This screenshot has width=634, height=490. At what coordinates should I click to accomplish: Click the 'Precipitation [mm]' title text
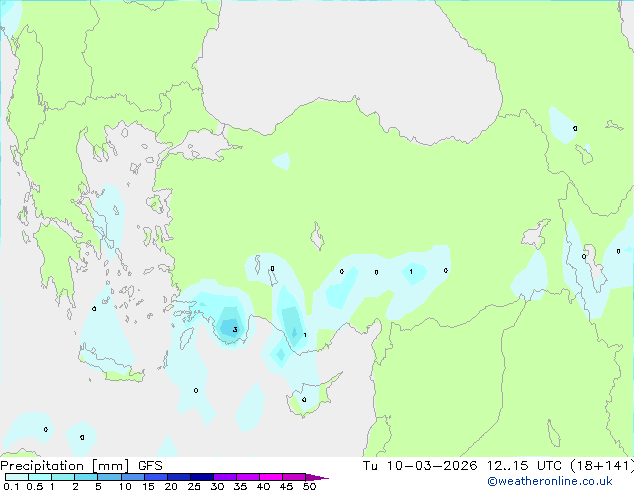[x=65, y=466]
